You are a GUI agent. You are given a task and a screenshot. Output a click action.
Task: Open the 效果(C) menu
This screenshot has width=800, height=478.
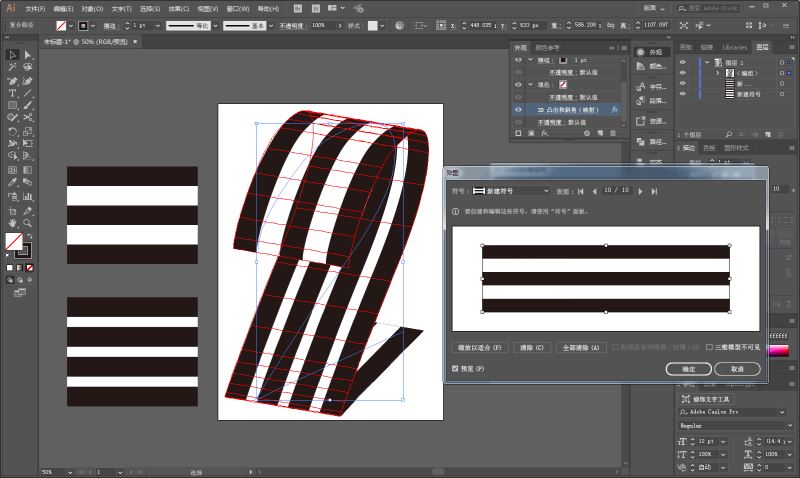point(178,8)
